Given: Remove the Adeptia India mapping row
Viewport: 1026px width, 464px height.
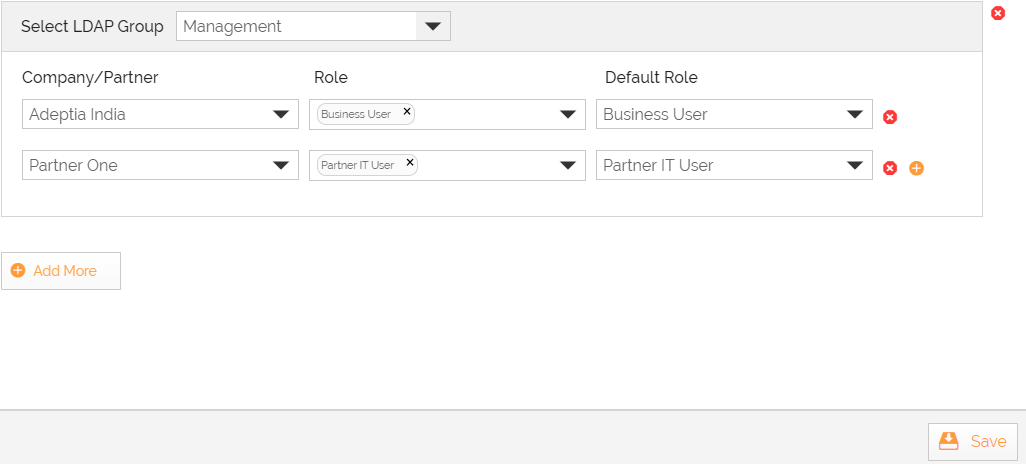Looking at the screenshot, I should 890,117.
